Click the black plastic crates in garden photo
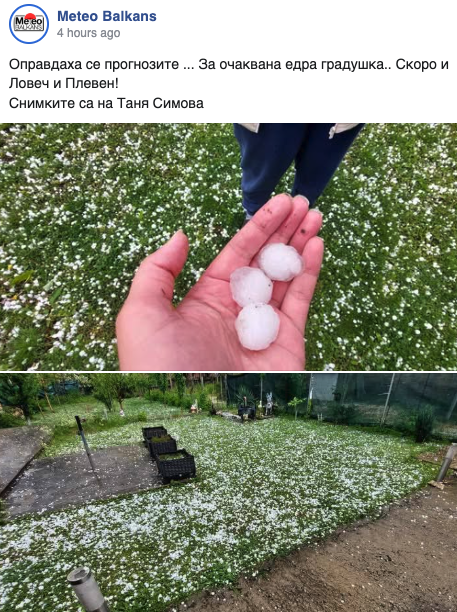The height and width of the screenshot is (612, 457). pyautogui.click(x=170, y=453)
